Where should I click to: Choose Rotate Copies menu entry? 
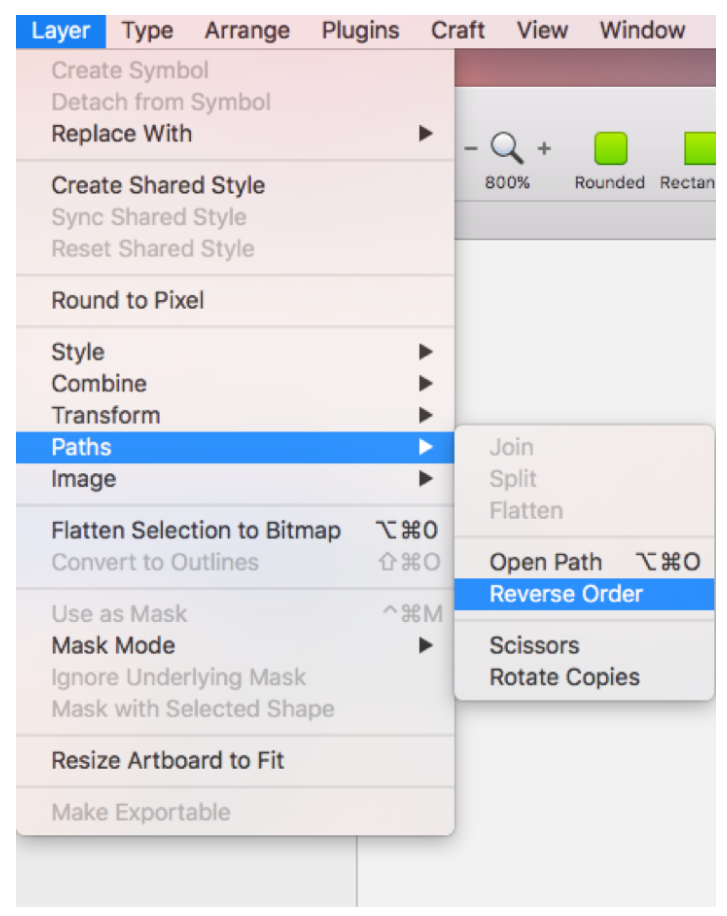pyautogui.click(x=564, y=677)
